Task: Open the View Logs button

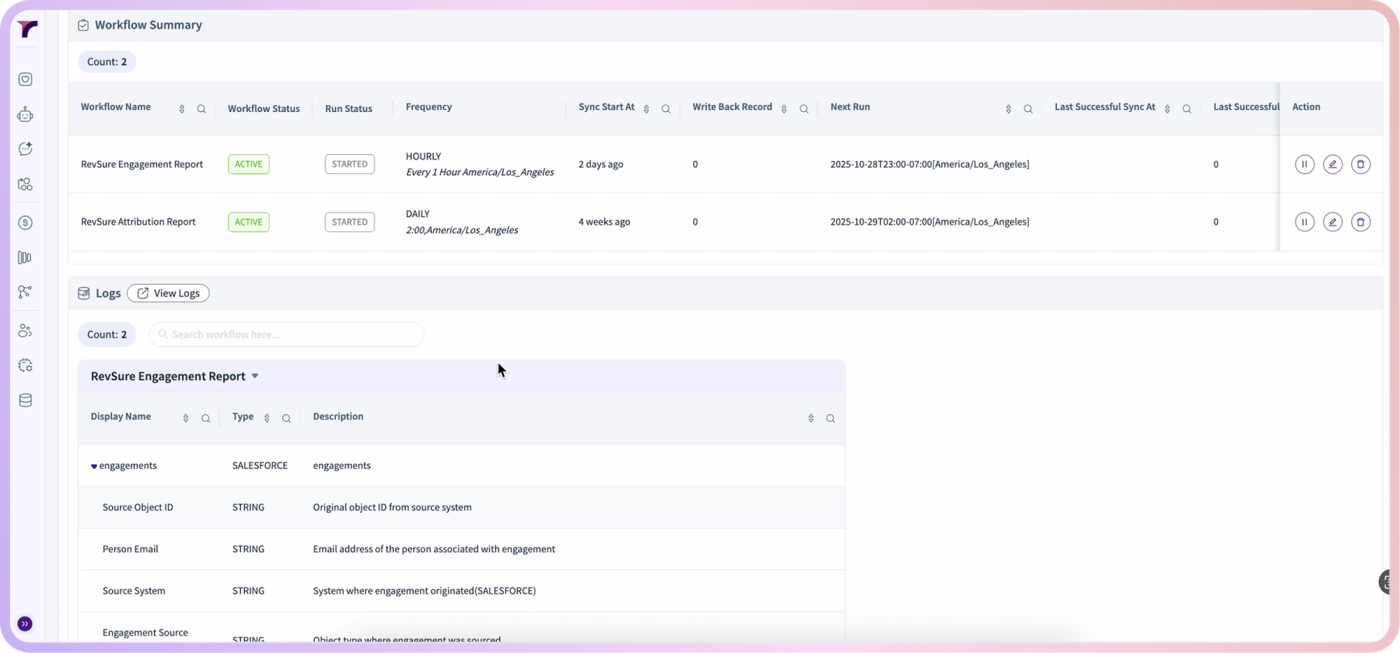Action: point(168,293)
